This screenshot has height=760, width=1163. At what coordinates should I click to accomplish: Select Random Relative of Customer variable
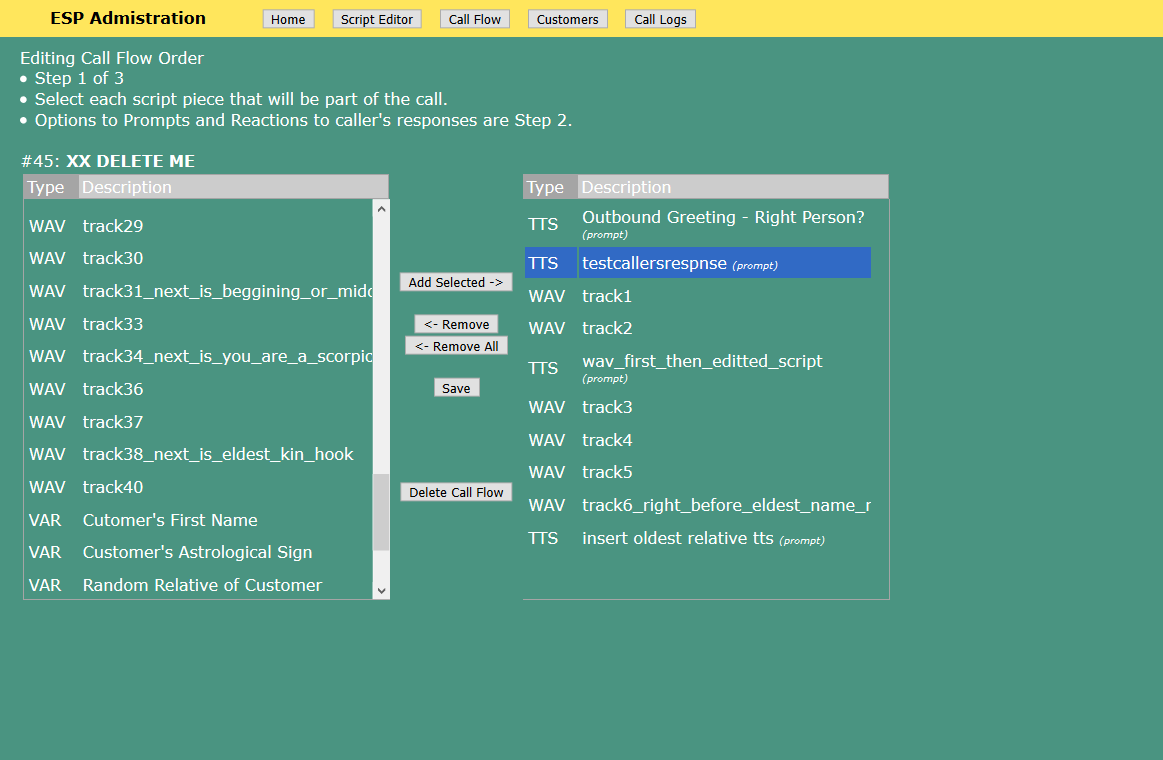(x=202, y=585)
